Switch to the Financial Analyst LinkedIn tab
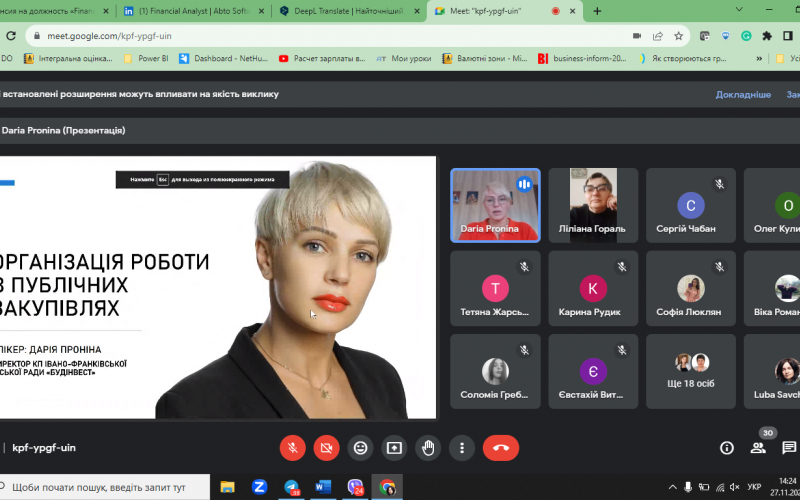The image size is (800, 500). tap(194, 11)
